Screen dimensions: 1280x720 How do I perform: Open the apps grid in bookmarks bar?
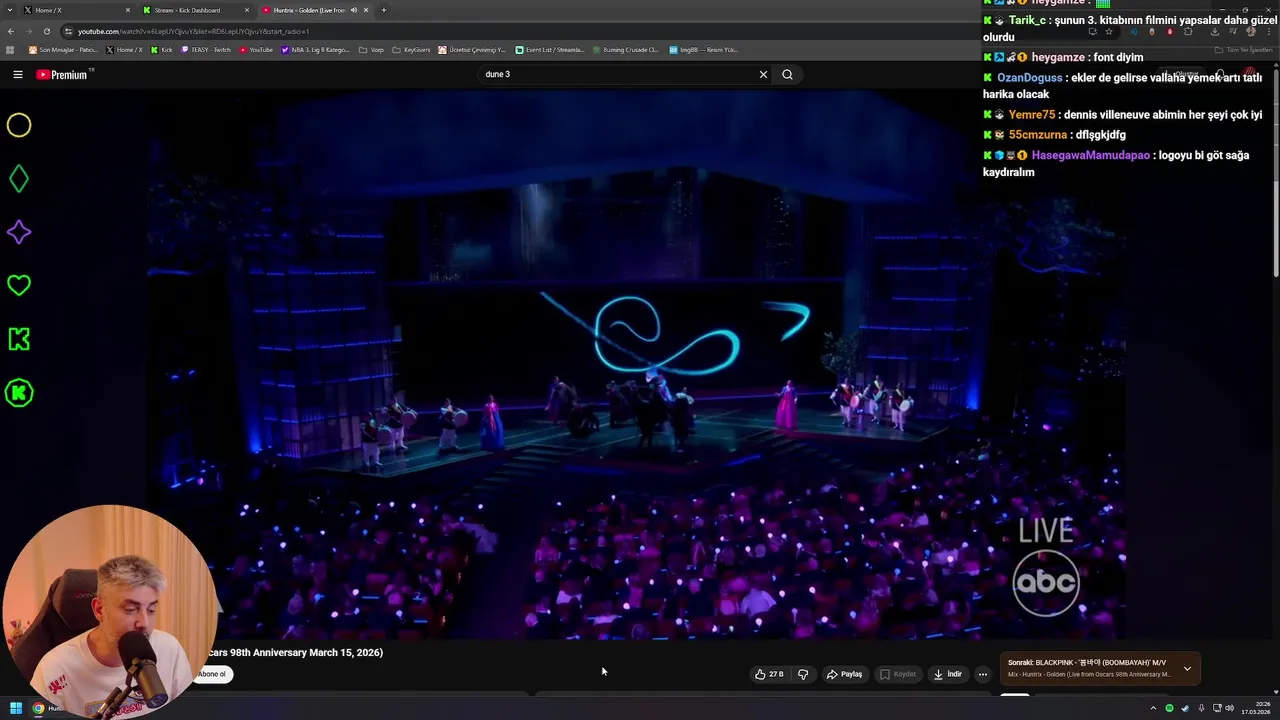click(x=10, y=49)
